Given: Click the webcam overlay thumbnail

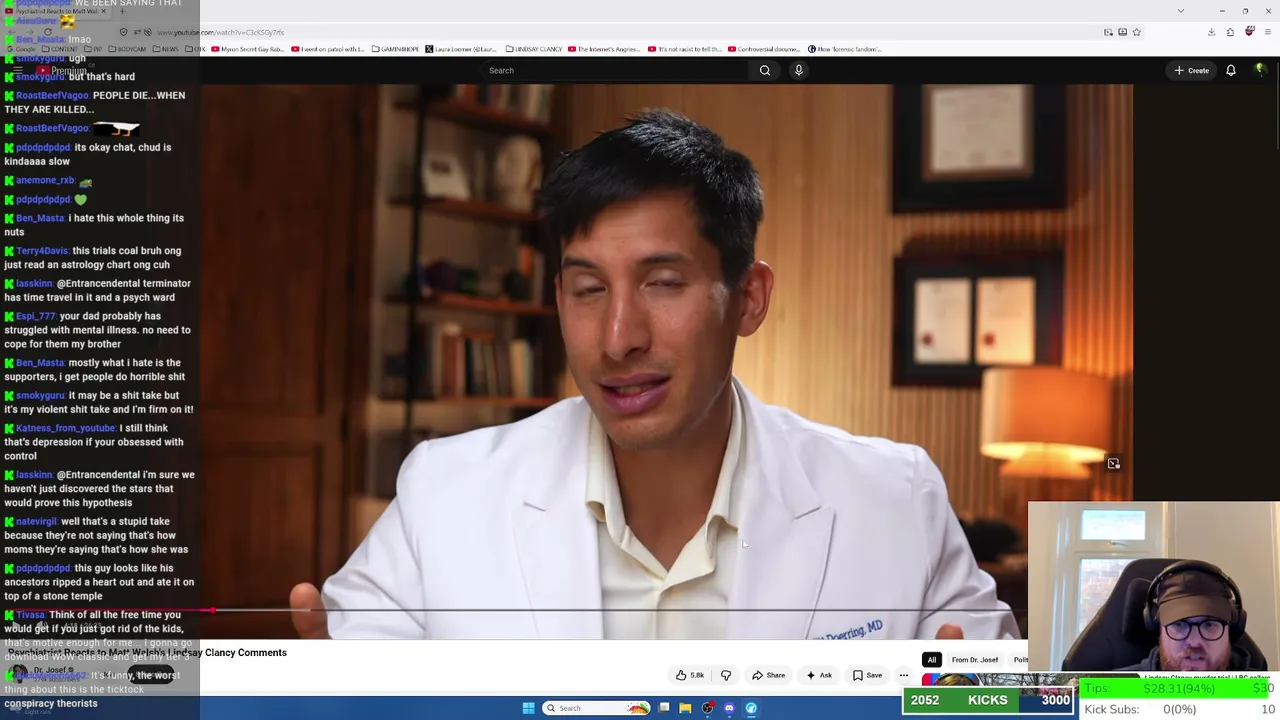Looking at the screenshot, I should pyautogui.click(x=1154, y=588).
